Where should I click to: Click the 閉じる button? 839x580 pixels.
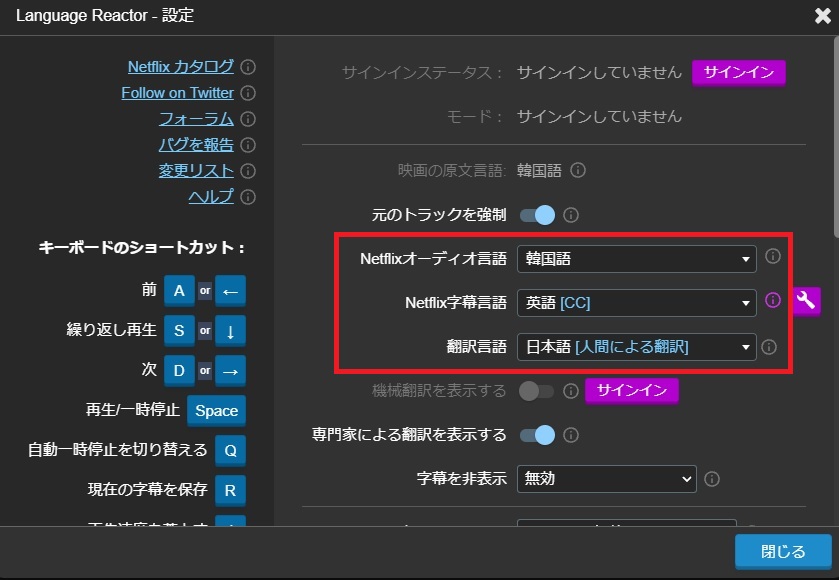[783, 551]
